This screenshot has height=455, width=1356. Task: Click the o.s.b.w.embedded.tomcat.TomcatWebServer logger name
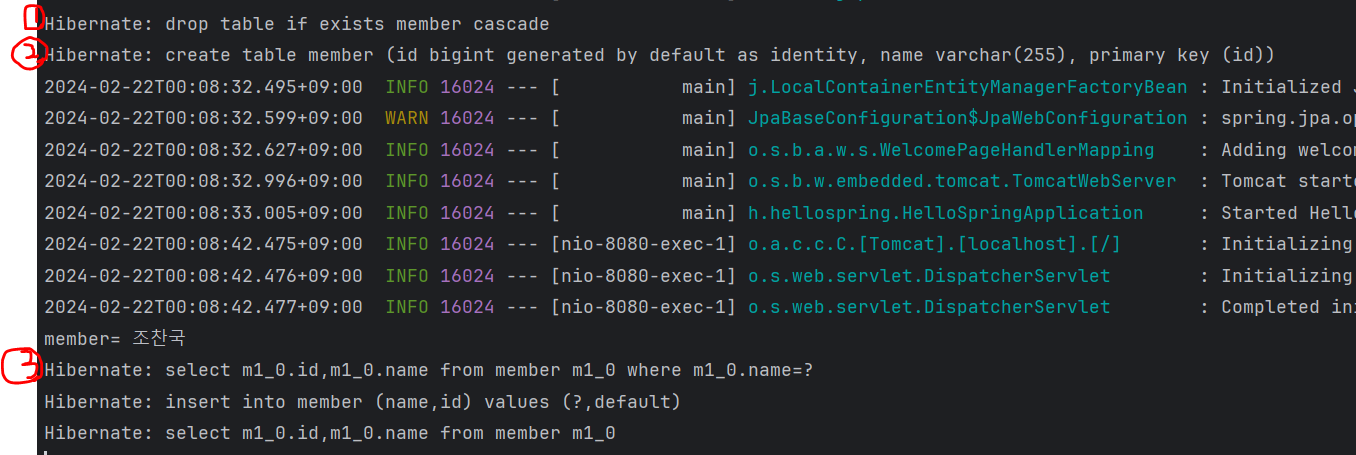click(x=962, y=181)
